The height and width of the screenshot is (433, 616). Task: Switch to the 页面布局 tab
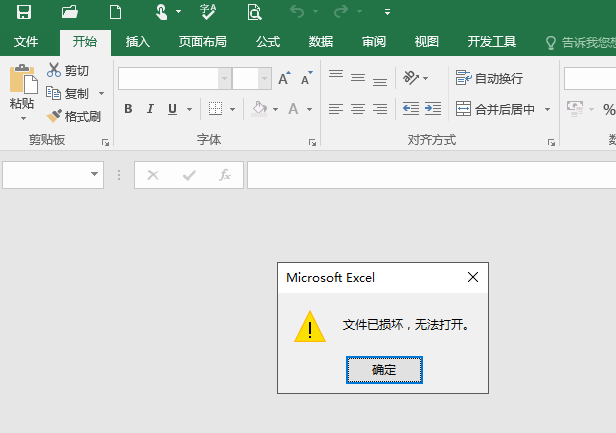point(203,42)
